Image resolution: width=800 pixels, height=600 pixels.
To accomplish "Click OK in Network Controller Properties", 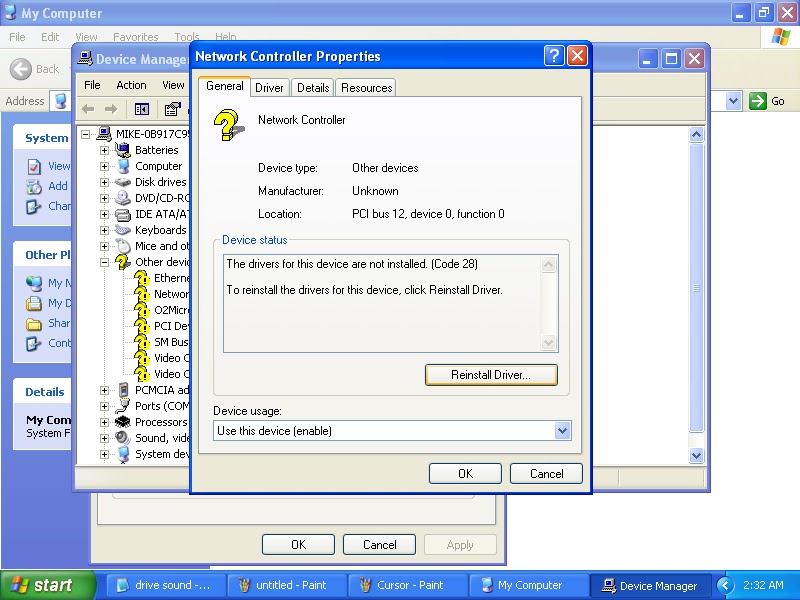I will click(x=465, y=473).
